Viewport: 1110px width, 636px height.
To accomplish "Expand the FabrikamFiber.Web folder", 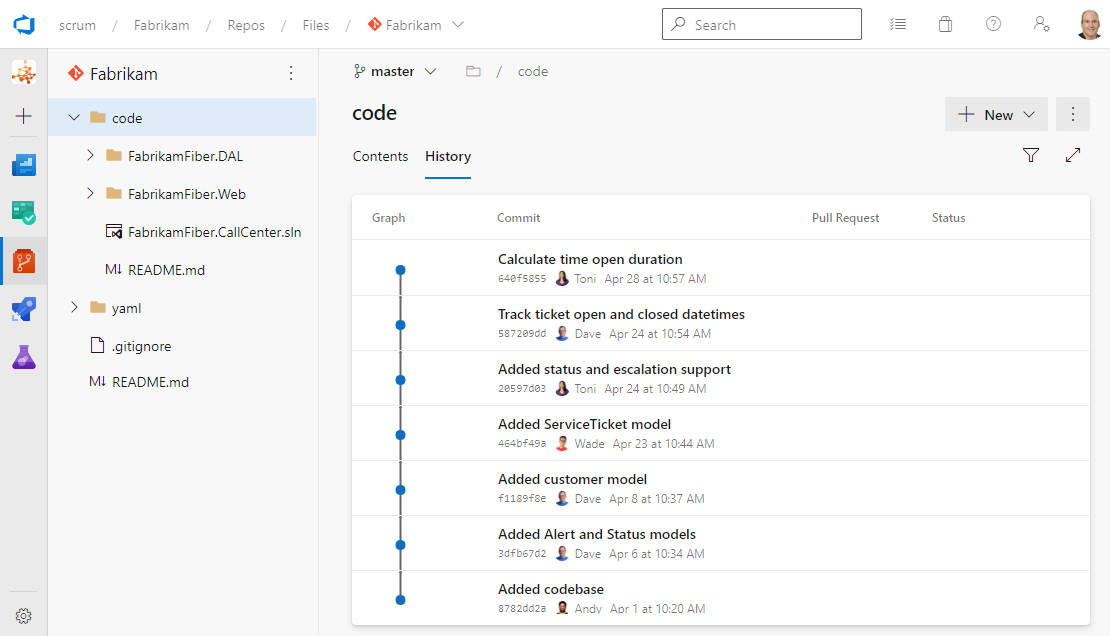I will click(x=90, y=193).
